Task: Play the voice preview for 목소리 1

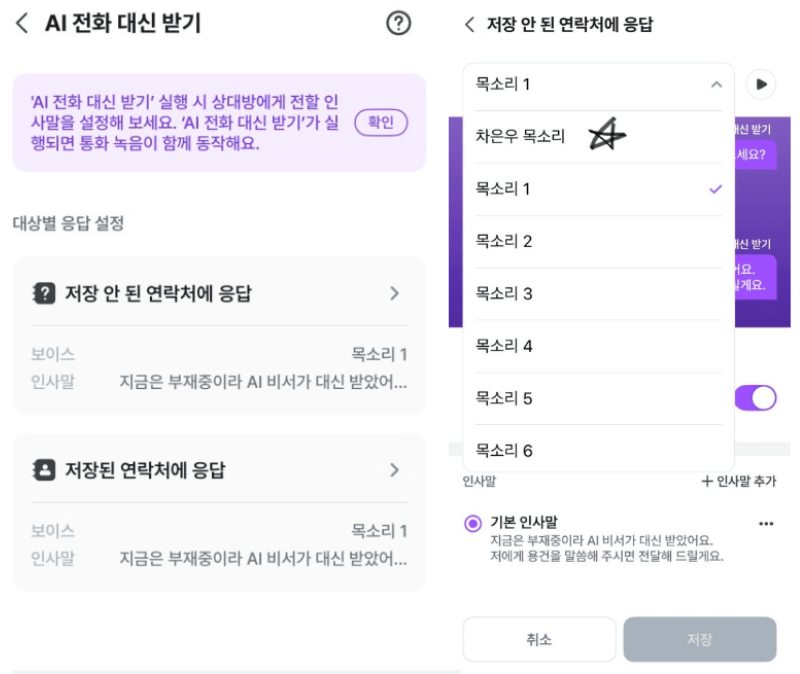Action: [762, 85]
